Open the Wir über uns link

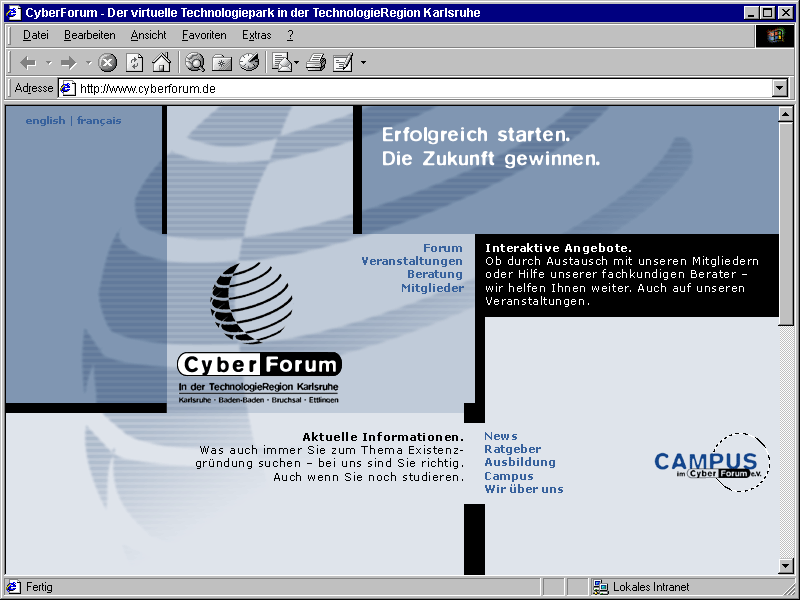click(x=523, y=489)
